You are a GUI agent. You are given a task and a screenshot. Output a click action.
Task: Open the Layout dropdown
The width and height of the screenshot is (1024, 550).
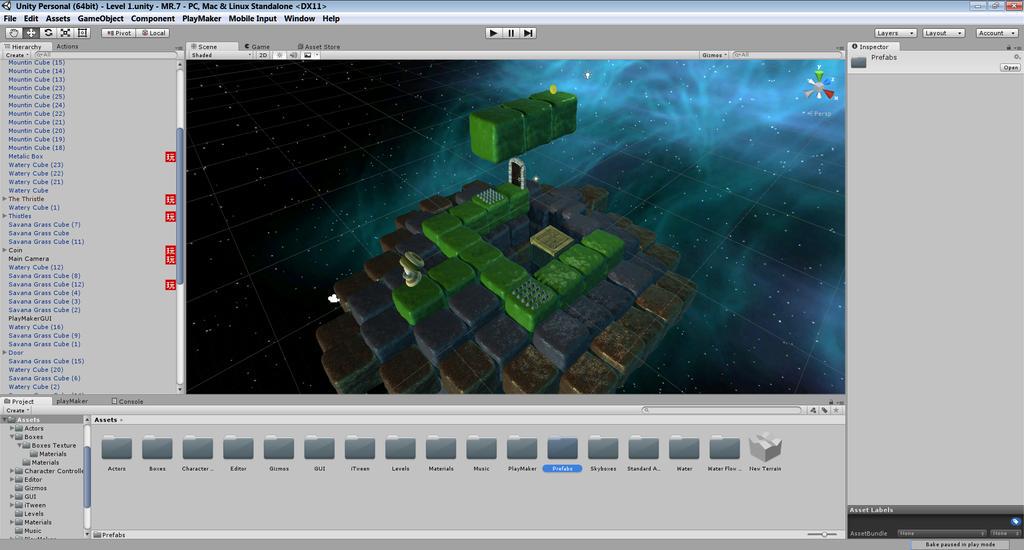pyautogui.click(x=944, y=33)
